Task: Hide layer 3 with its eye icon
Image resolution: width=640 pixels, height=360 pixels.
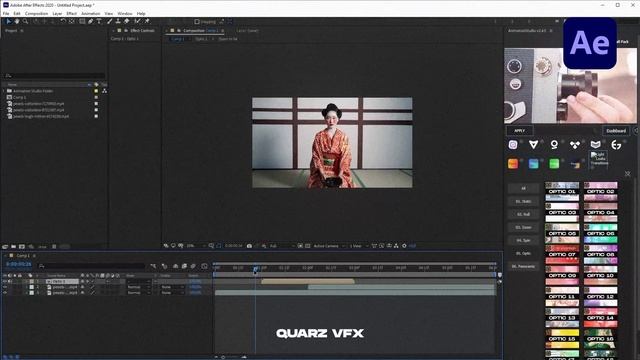Action: (5, 293)
